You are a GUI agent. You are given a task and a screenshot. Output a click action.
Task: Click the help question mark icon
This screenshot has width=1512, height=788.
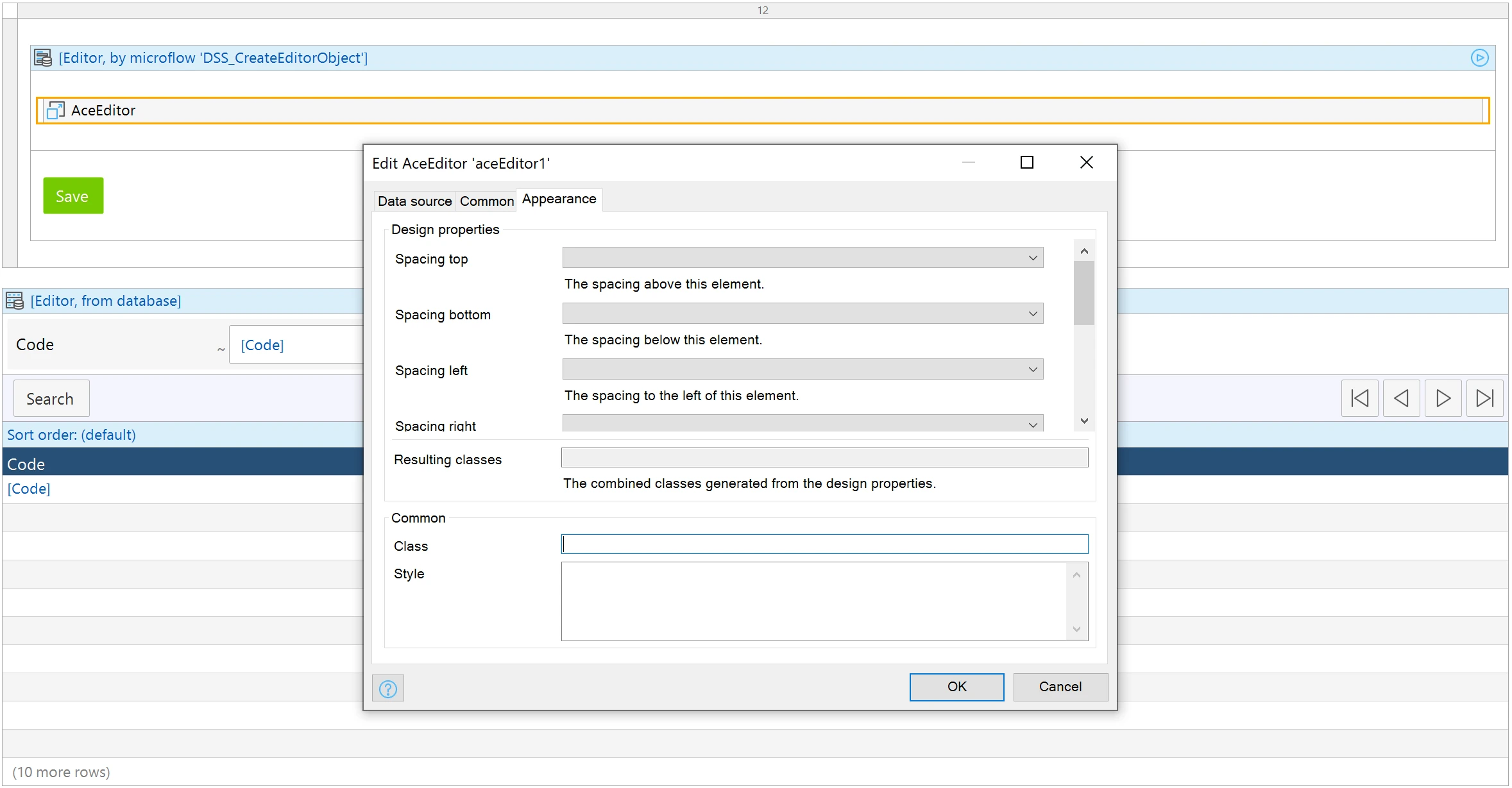(x=387, y=689)
